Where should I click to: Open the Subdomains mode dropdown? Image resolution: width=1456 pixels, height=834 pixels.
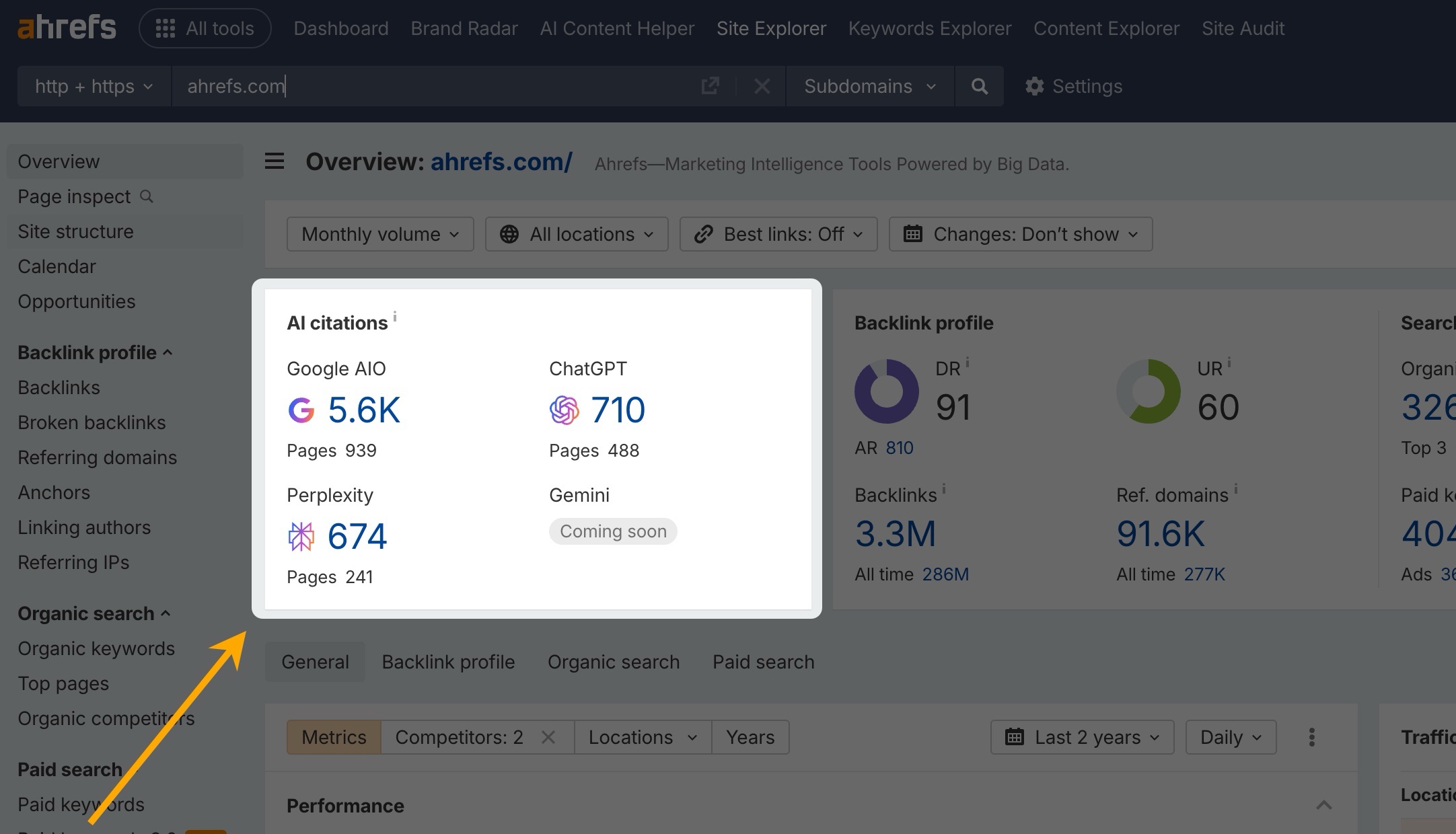click(x=869, y=86)
